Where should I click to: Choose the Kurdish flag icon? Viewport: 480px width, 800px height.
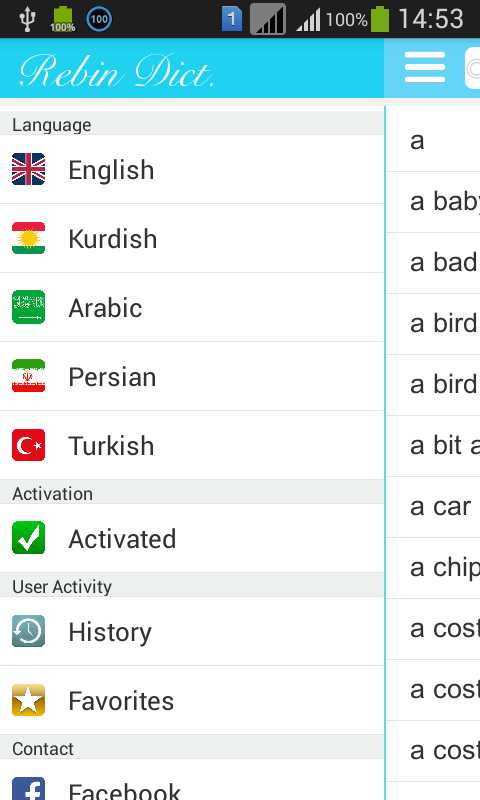point(29,238)
